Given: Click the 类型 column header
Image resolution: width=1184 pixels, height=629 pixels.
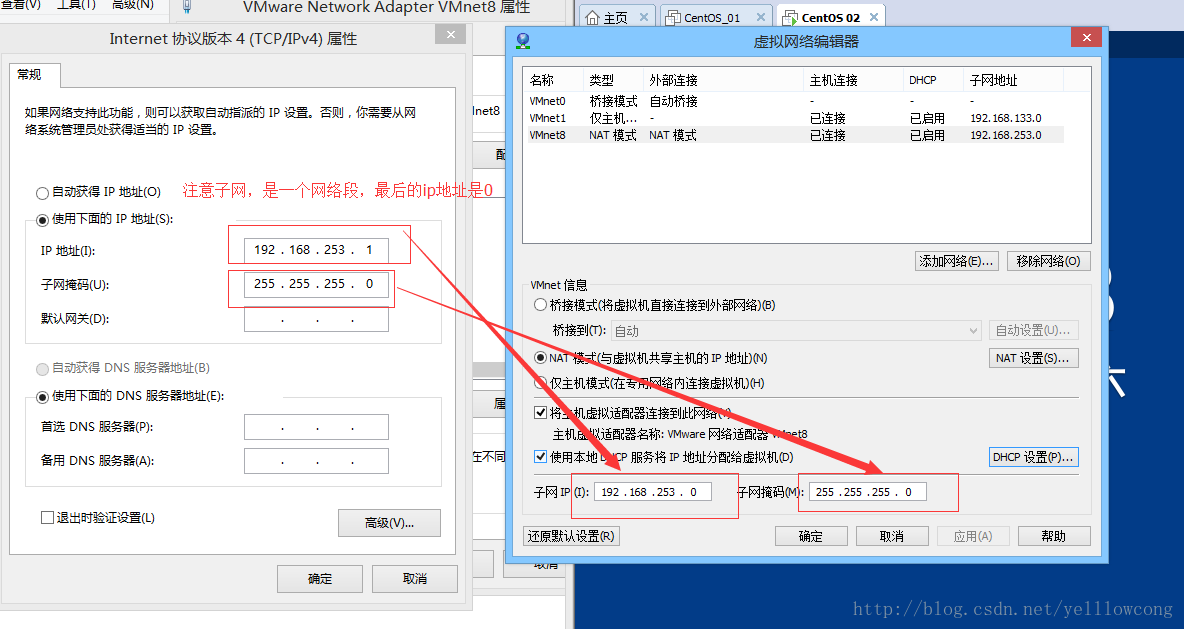Looking at the screenshot, I should click(x=613, y=80).
